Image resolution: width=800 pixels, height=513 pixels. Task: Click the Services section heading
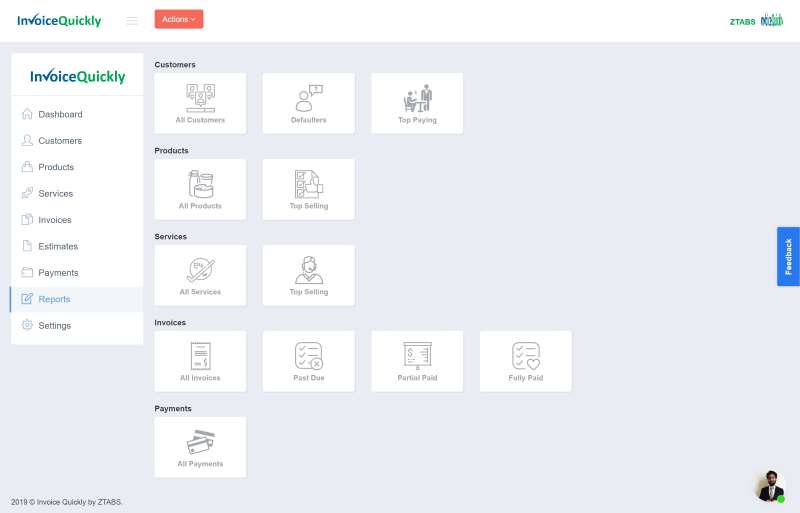tap(170, 236)
